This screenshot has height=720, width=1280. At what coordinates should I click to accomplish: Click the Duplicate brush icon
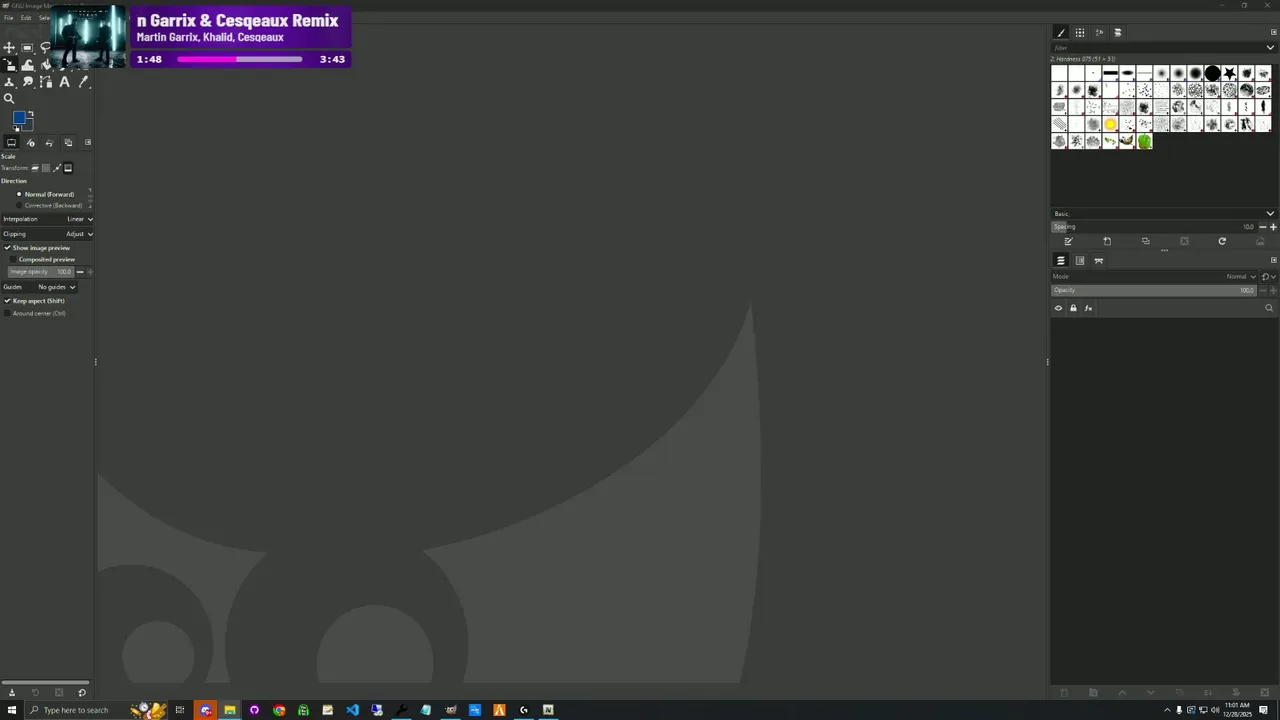[x=1146, y=241]
